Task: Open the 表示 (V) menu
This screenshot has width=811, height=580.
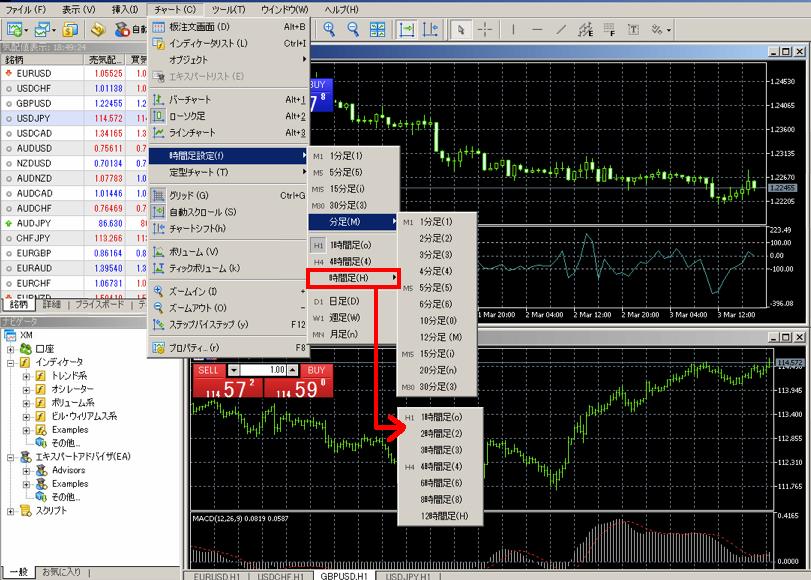Action: 79,9
